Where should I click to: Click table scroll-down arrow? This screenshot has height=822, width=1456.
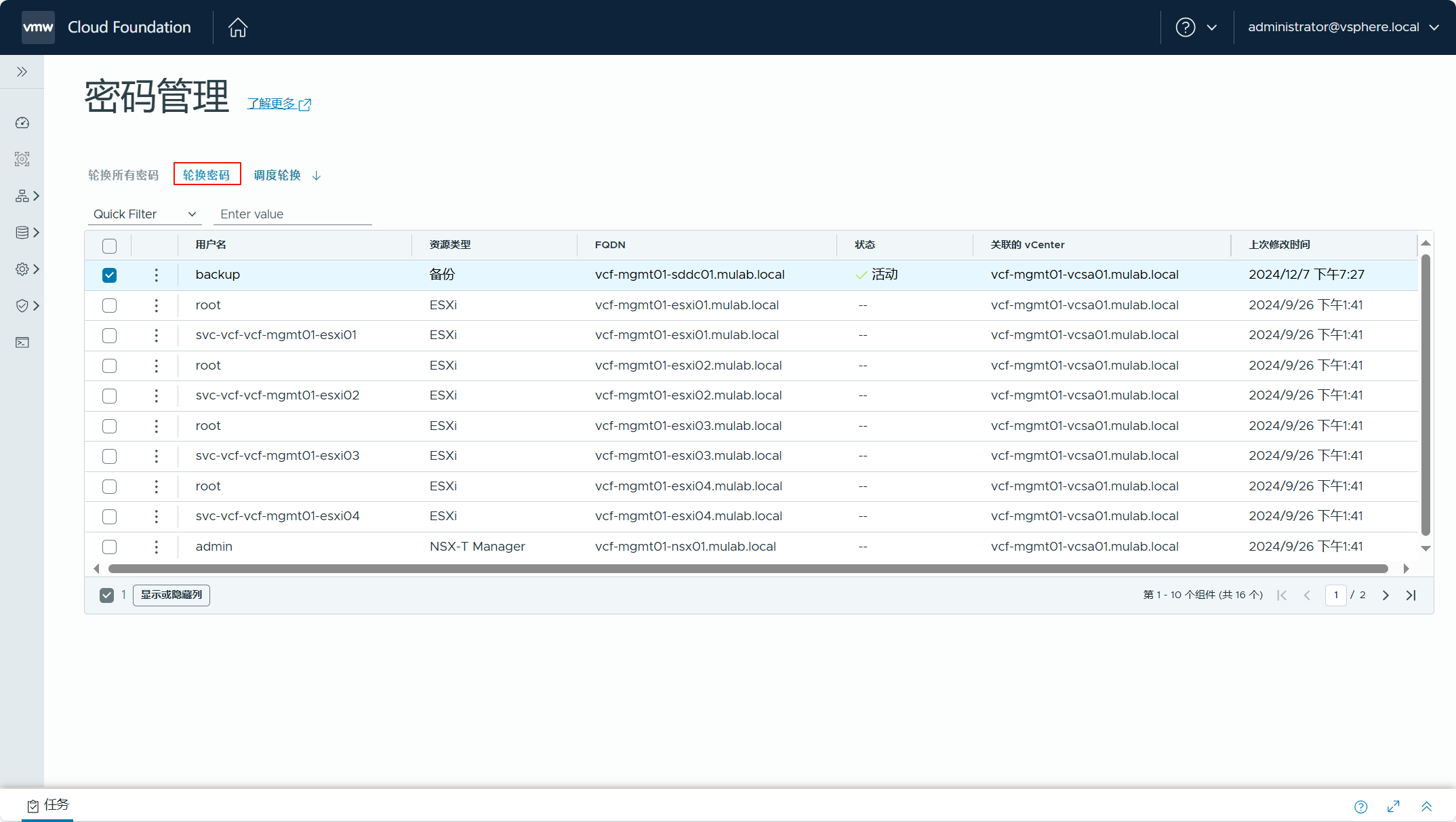point(1425,548)
